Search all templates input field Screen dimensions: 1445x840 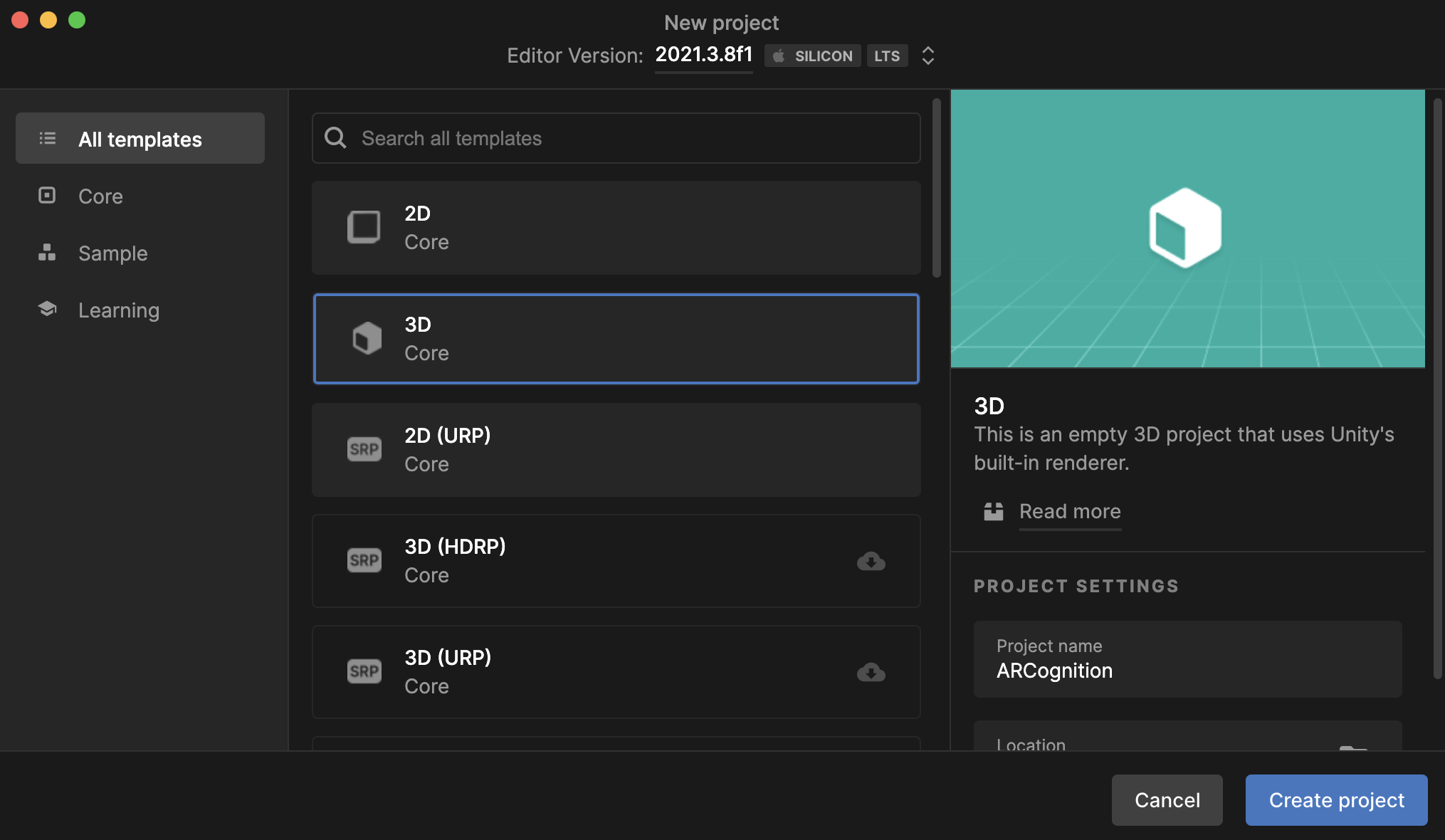click(616, 138)
